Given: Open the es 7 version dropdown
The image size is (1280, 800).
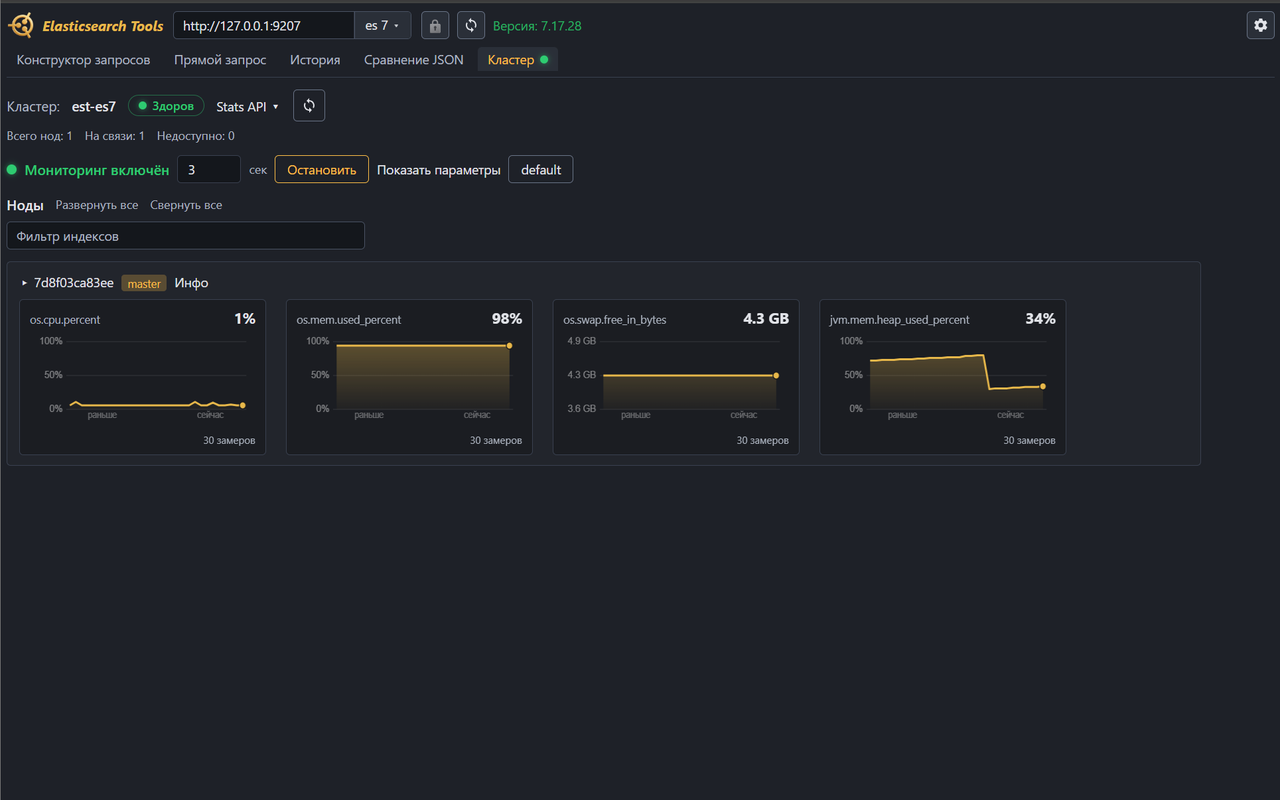Looking at the screenshot, I should pyautogui.click(x=382, y=26).
